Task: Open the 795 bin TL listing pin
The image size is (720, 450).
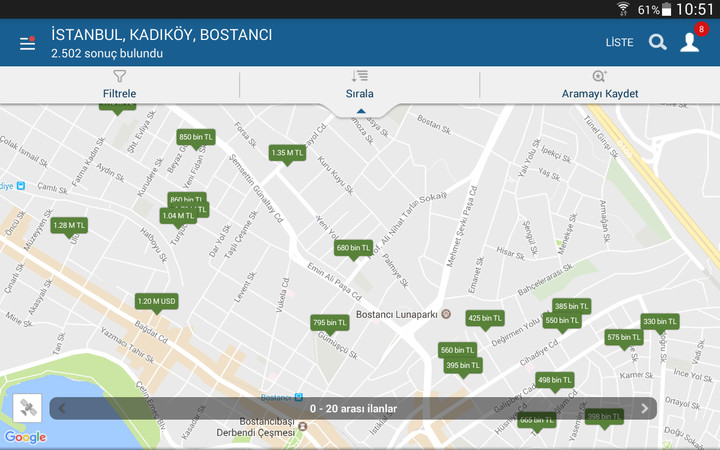Action: pos(329,323)
